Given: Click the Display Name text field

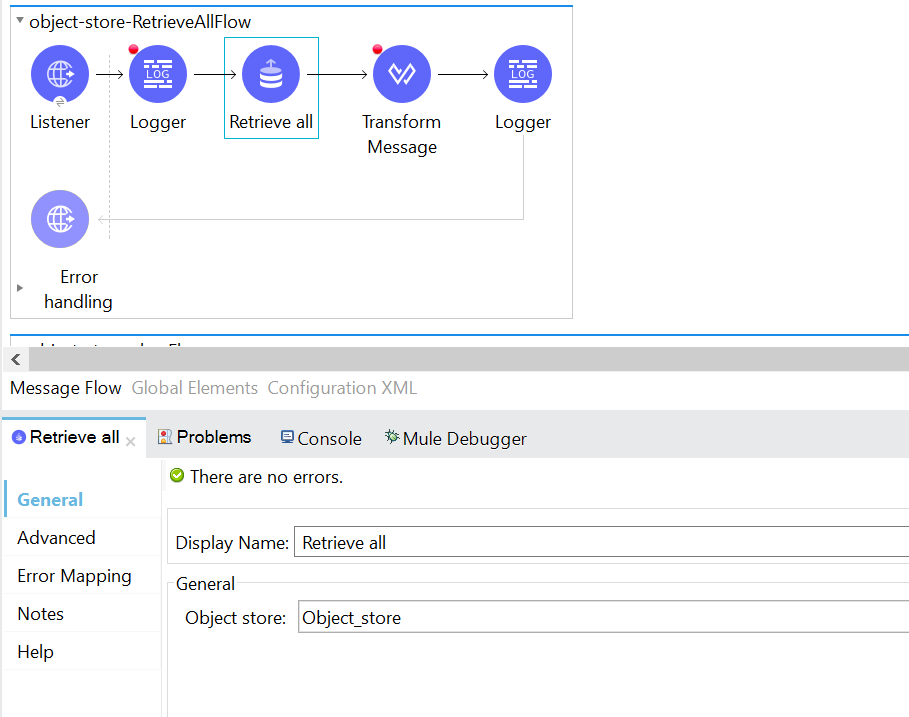Looking at the screenshot, I should 600,543.
